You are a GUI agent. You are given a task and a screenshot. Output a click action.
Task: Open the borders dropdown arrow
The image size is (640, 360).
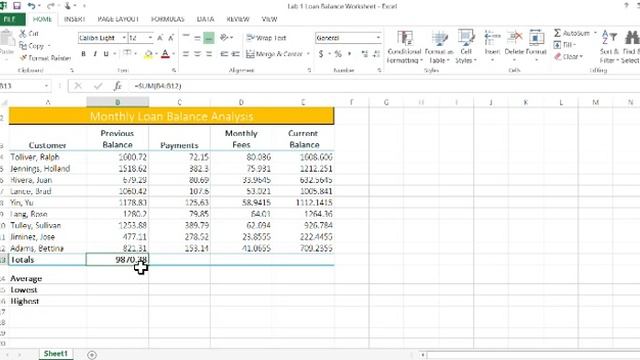coord(135,54)
